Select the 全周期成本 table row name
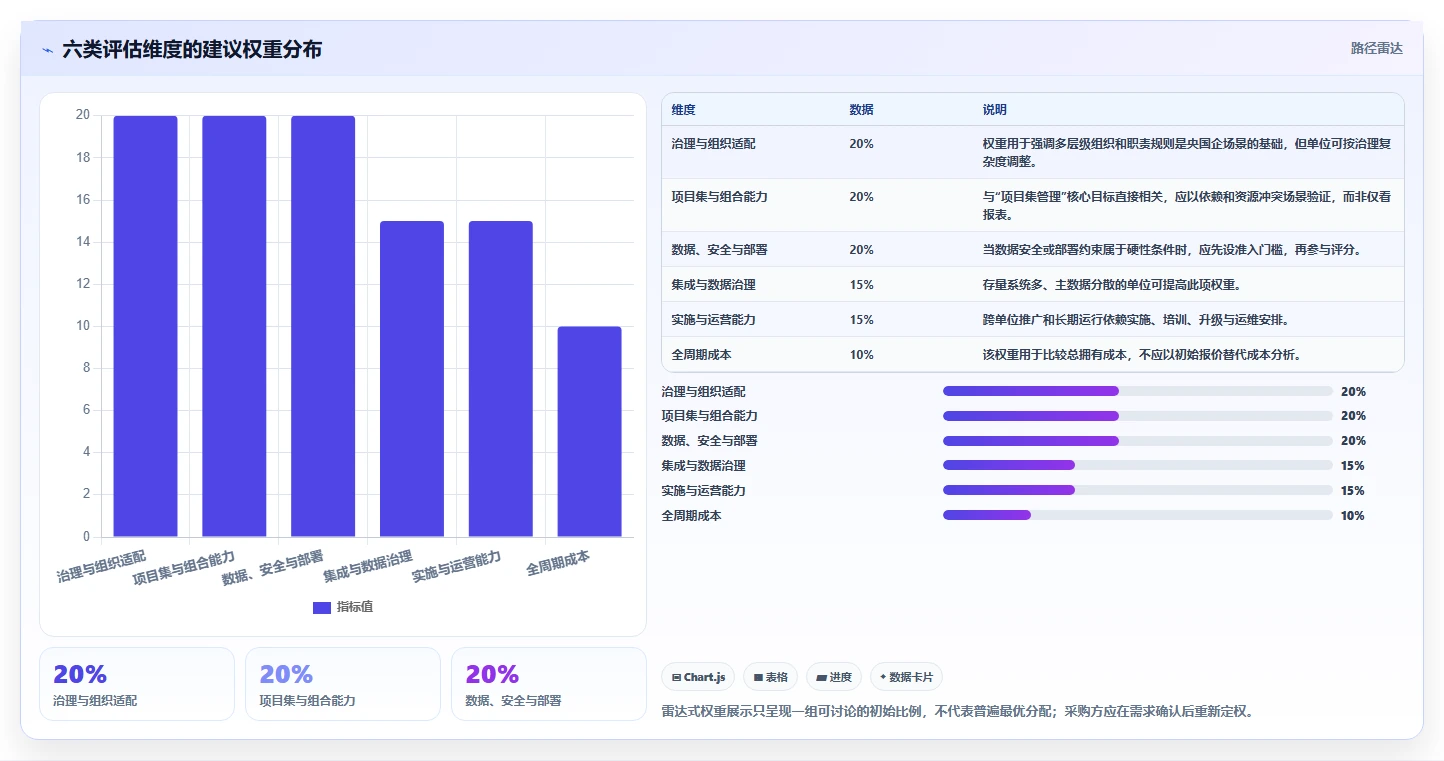 point(702,355)
